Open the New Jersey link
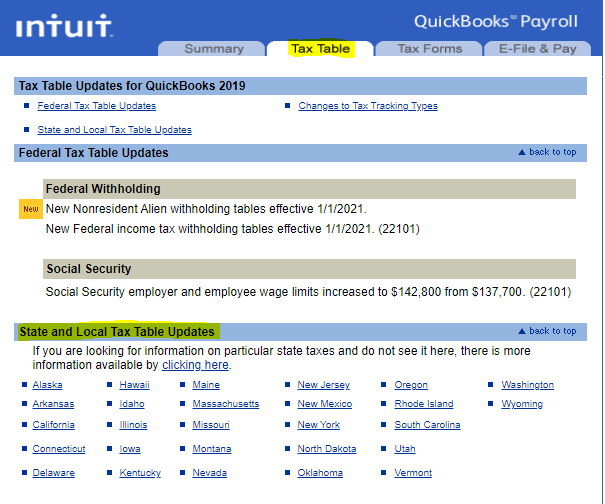Screen dimensions: 605x504 point(324,385)
